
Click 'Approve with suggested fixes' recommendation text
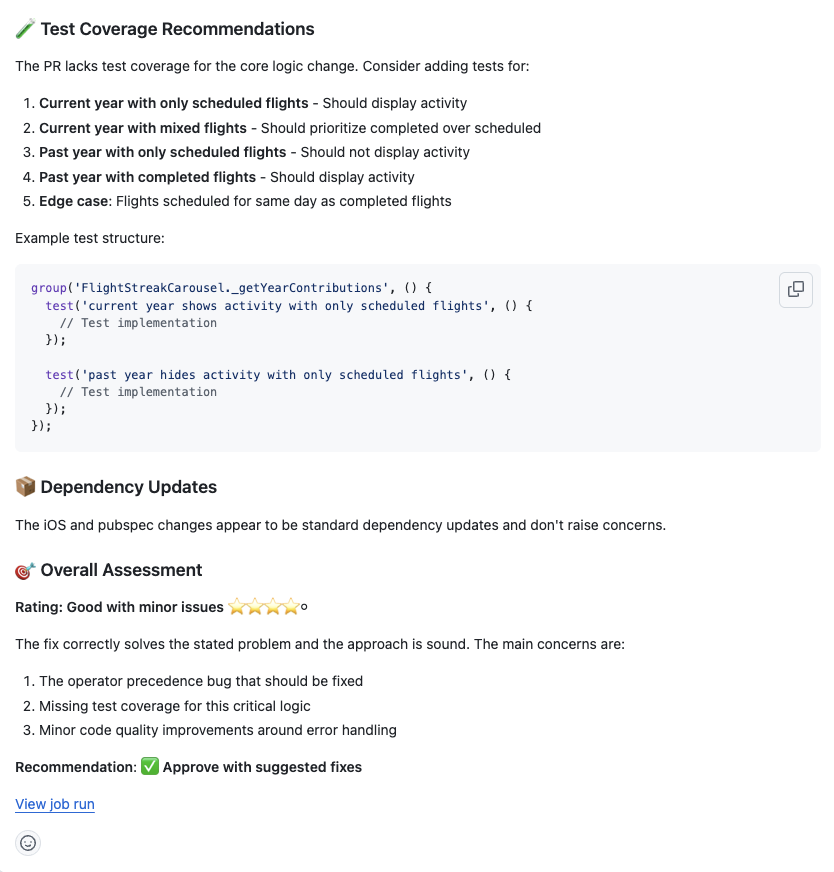[x=262, y=767]
